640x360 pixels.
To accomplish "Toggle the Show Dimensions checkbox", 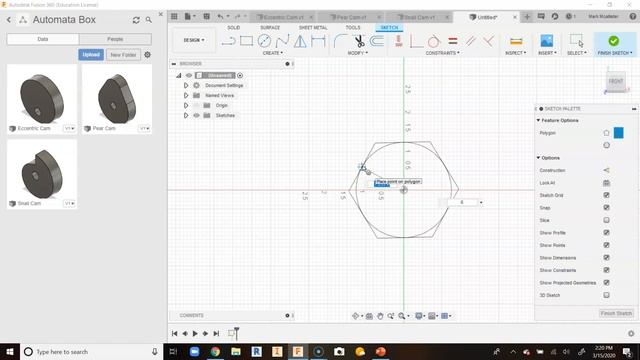I will [x=607, y=258].
